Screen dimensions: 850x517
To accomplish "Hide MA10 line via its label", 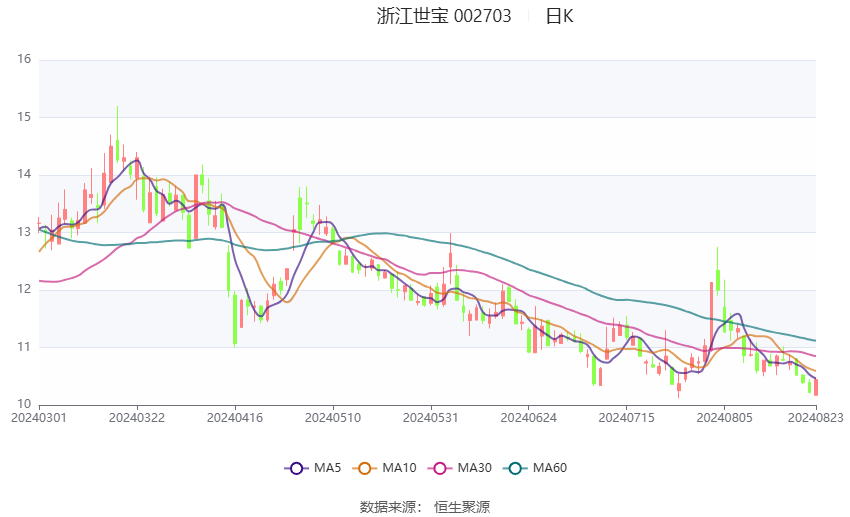I will tap(399, 468).
